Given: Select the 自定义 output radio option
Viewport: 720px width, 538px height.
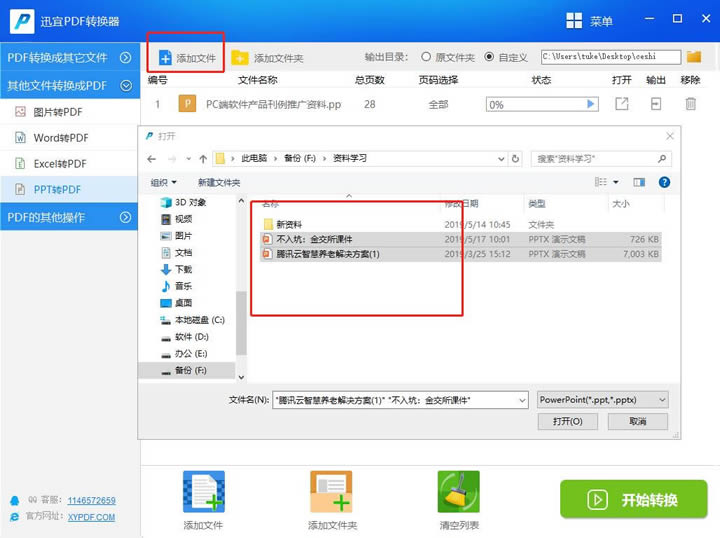Looking at the screenshot, I should [x=489, y=56].
